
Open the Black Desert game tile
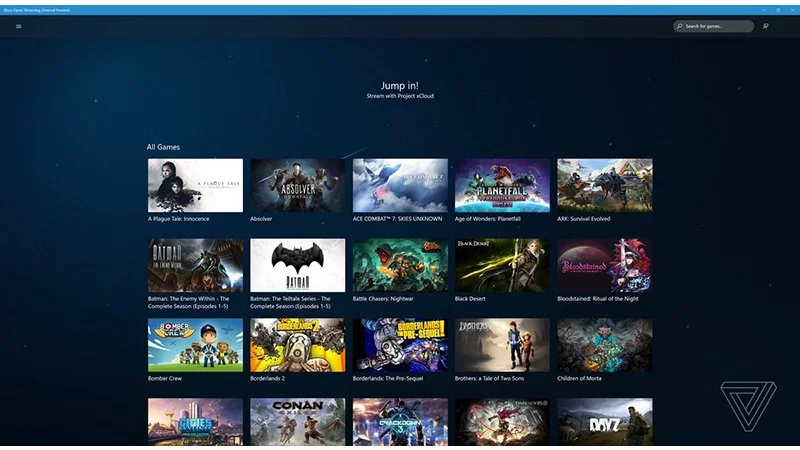pos(502,265)
